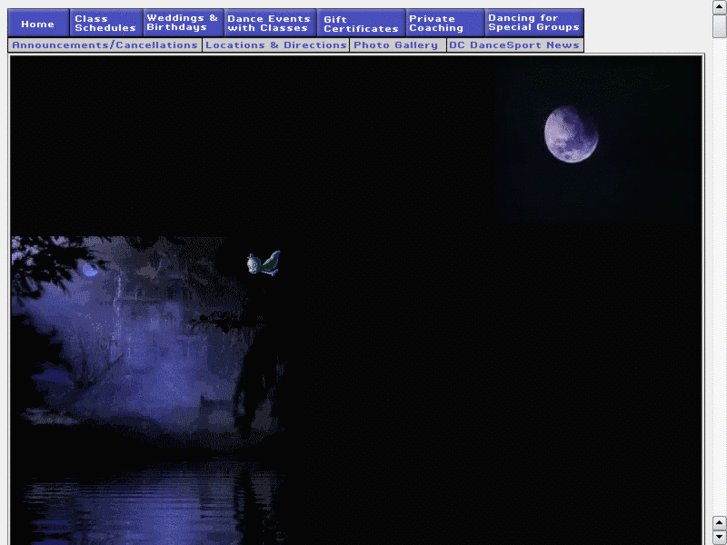Click Announcements/Cancellations link
The width and height of the screenshot is (727, 545).
pyautogui.click(x=105, y=45)
